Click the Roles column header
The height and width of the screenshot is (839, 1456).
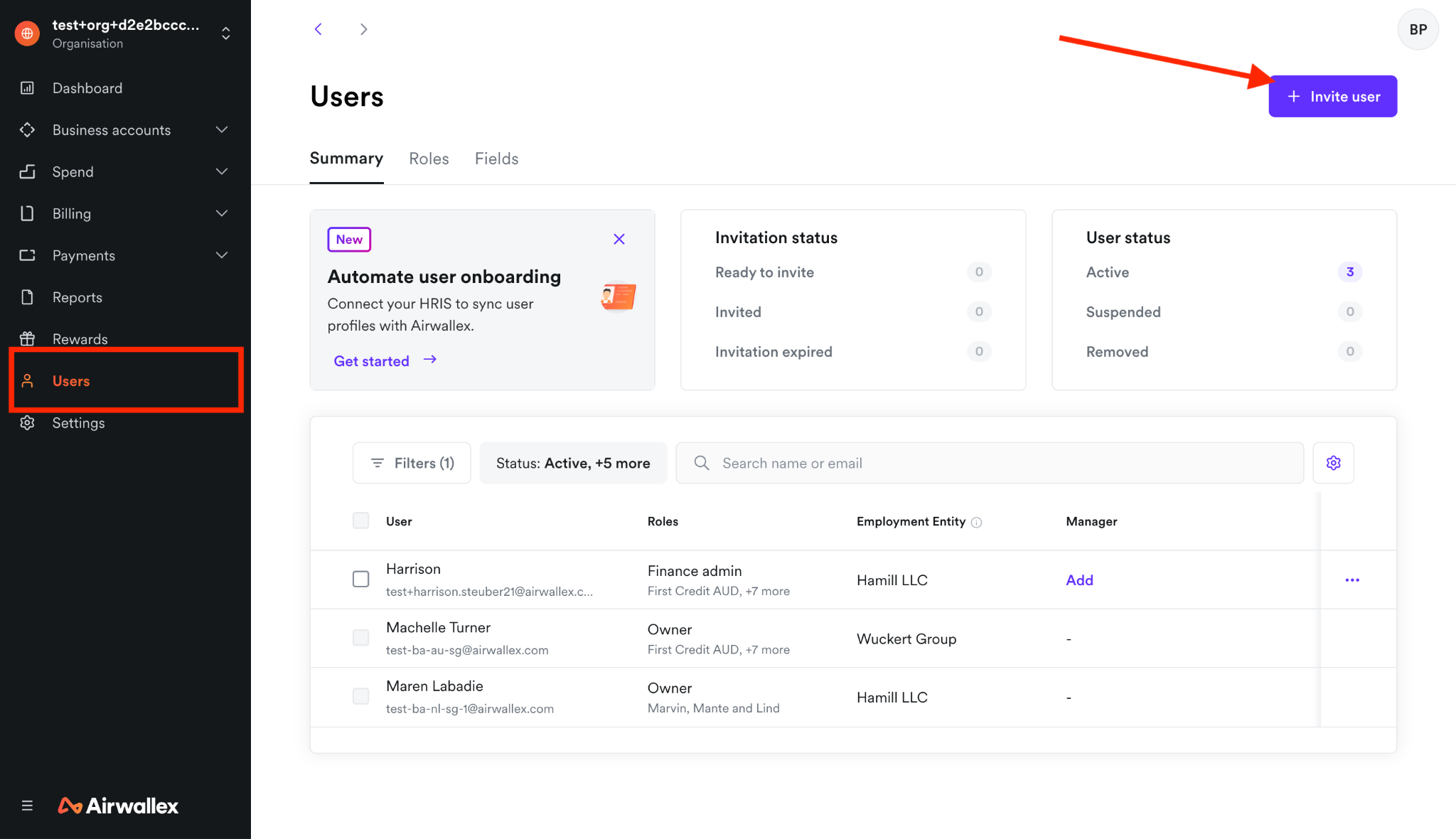click(663, 521)
